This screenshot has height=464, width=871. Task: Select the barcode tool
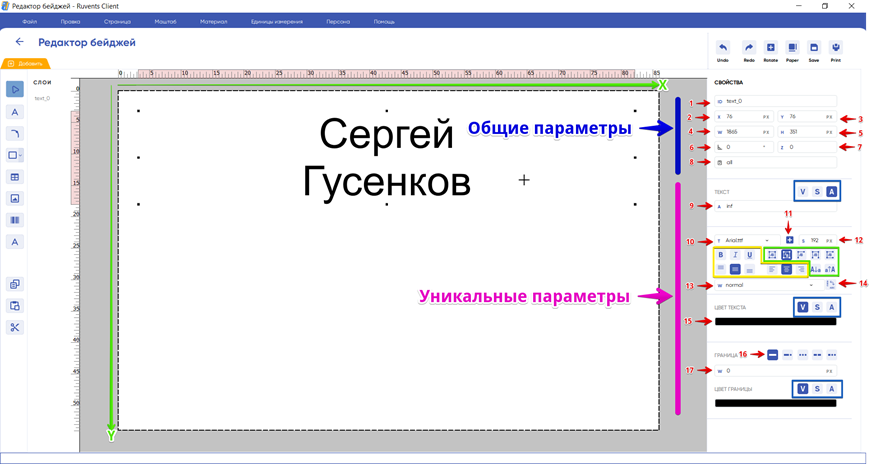pyautogui.click(x=14, y=220)
